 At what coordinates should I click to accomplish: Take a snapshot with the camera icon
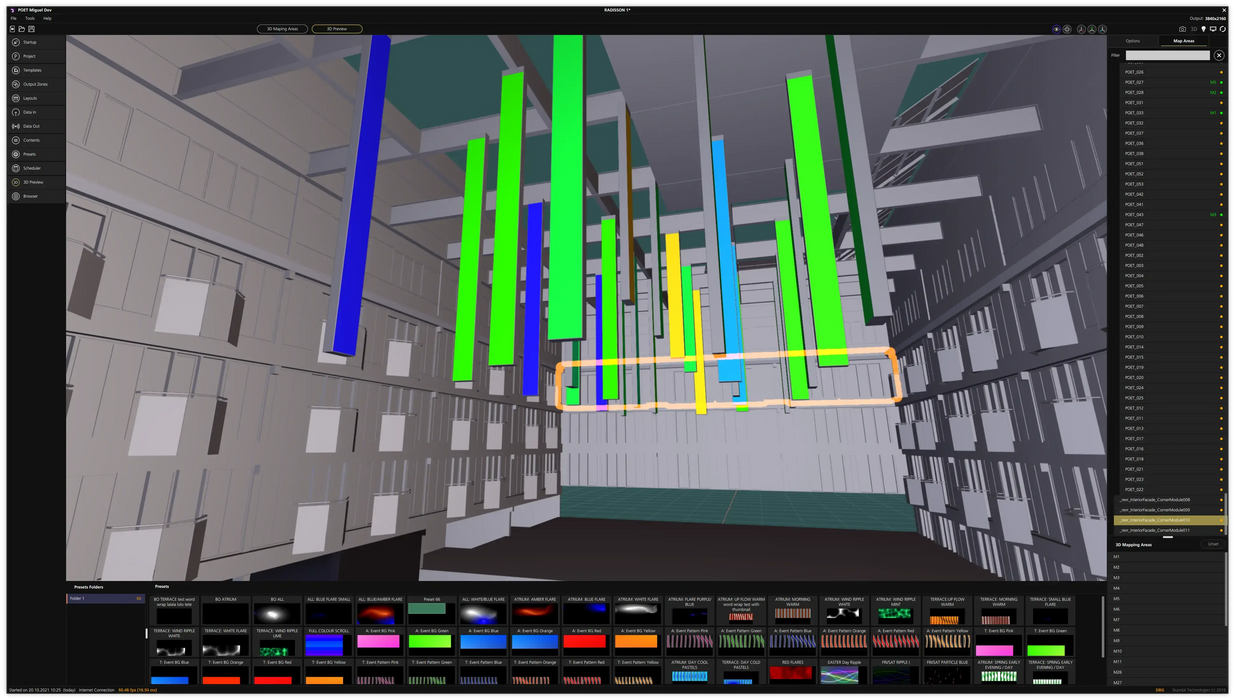(x=1182, y=29)
